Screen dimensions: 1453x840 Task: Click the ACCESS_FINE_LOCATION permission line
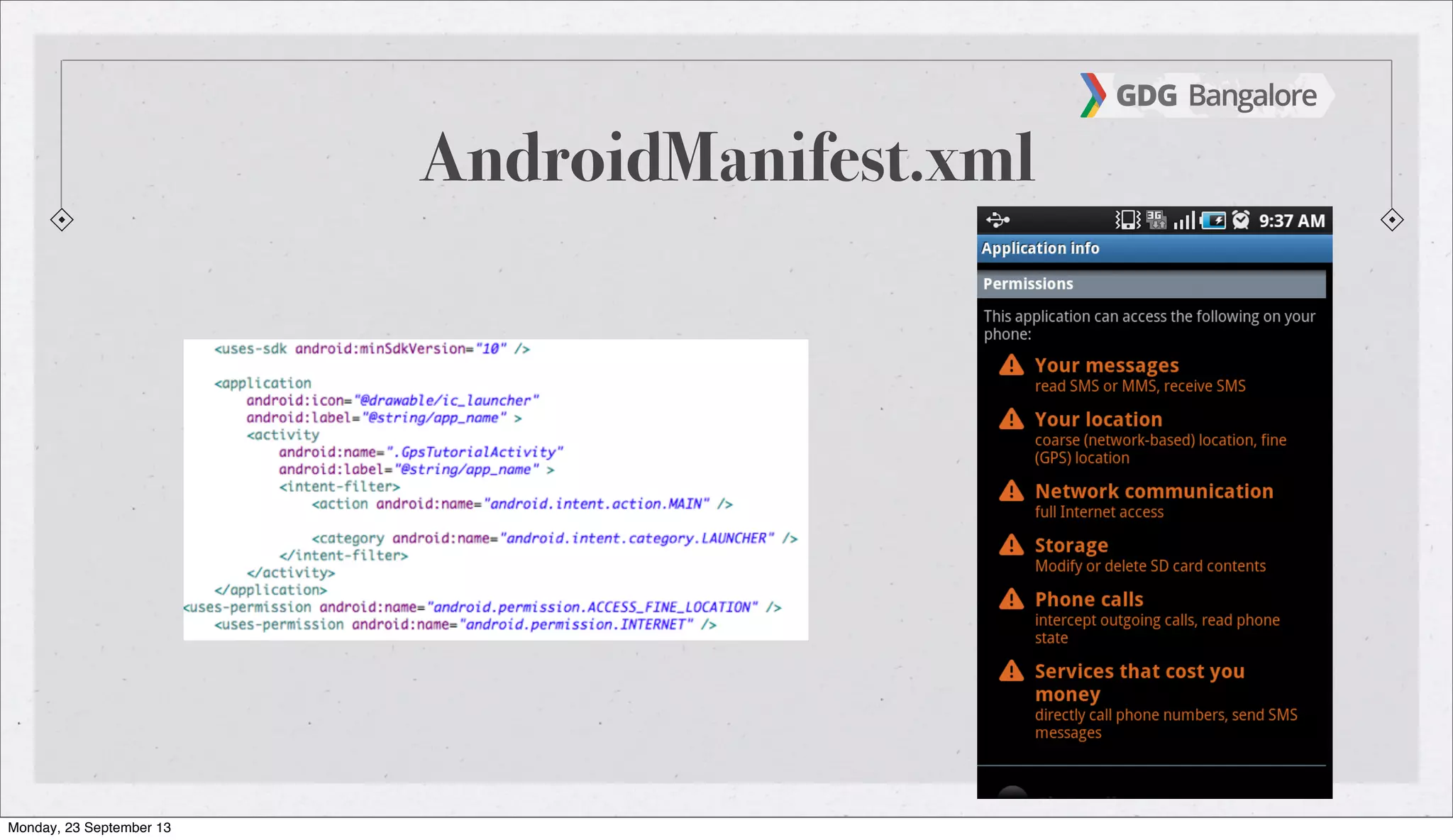(482, 607)
